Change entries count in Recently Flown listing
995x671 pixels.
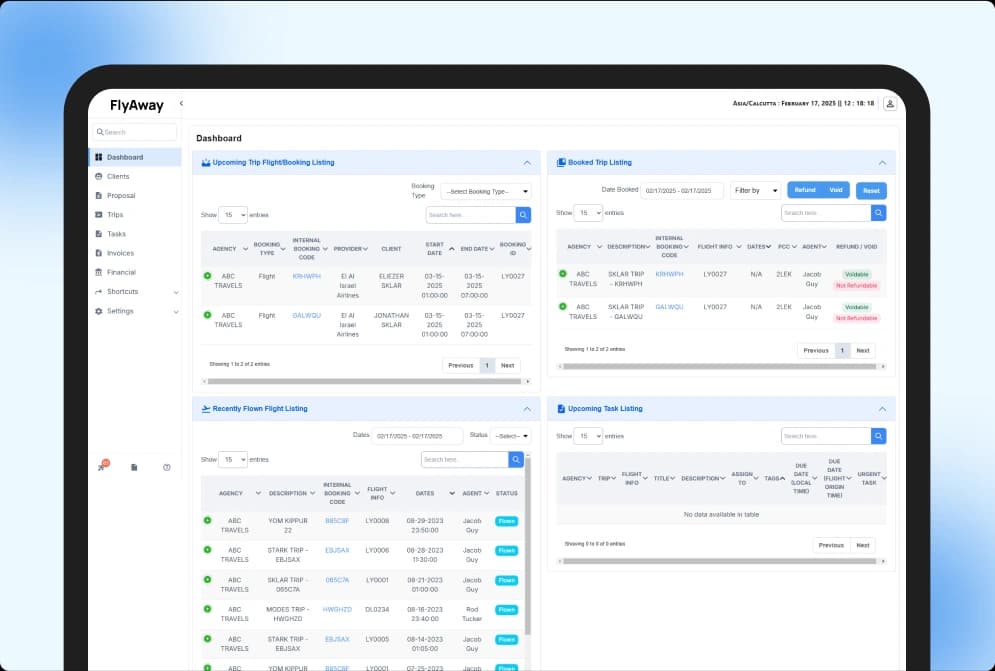(x=233, y=460)
